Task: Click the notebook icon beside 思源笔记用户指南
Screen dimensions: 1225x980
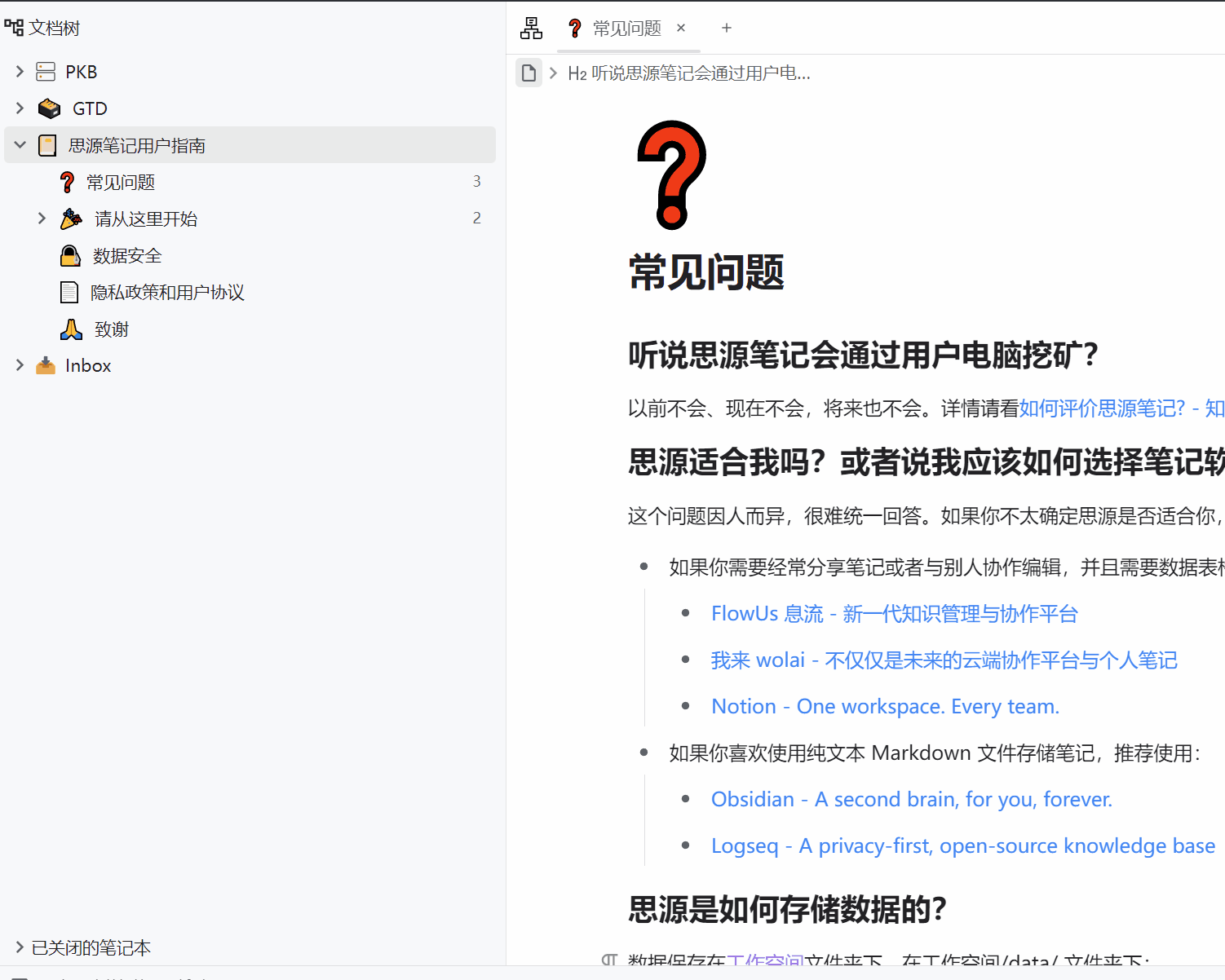Action: 46,144
